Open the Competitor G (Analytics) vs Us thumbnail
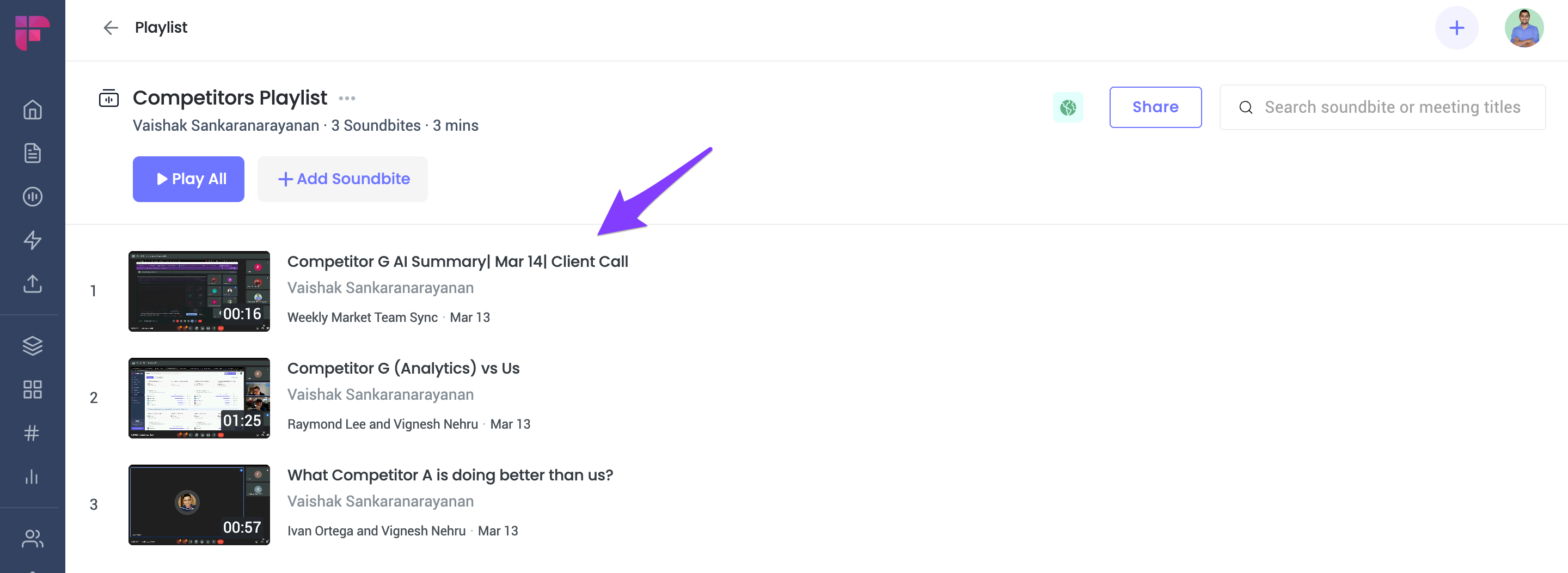1568x573 pixels. click(x=199, y=398)
